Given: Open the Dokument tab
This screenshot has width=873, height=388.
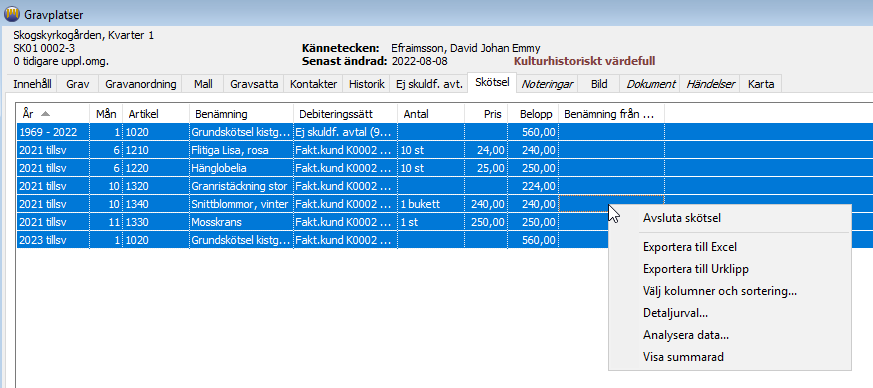Looking at the screenshot, I should pos(651,85).
